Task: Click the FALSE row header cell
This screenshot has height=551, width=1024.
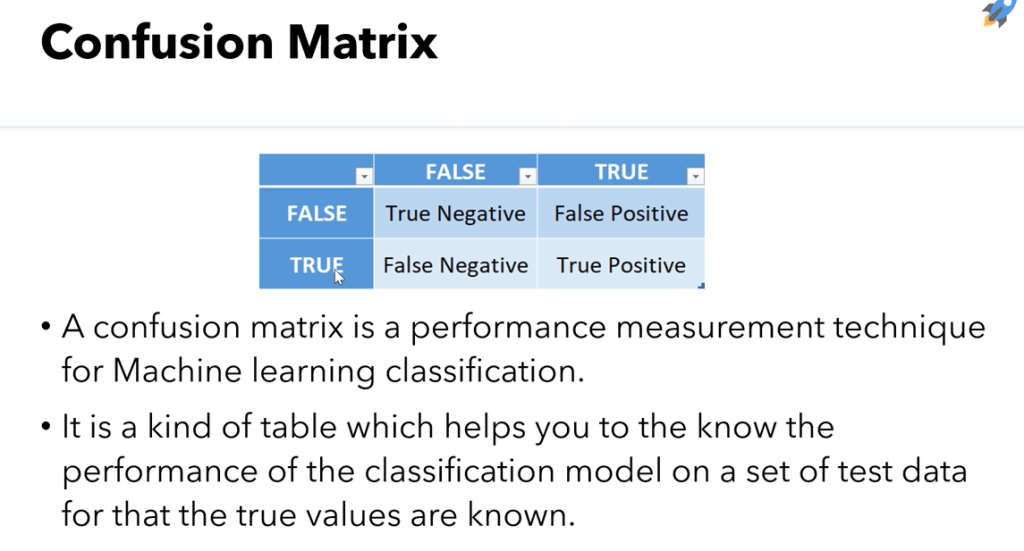Action: pos(316,213)
